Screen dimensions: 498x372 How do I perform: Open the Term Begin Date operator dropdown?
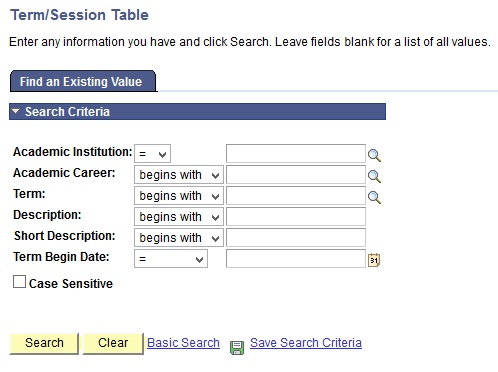(171, 259)
